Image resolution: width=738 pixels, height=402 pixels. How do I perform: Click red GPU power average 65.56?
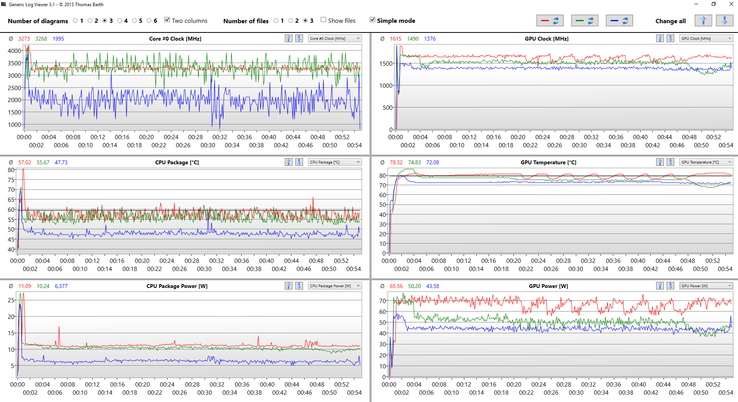(396, 286)
